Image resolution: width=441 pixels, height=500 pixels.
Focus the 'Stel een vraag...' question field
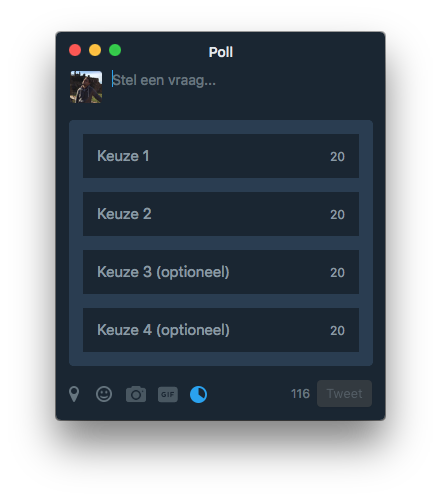[x=240, y=80]
